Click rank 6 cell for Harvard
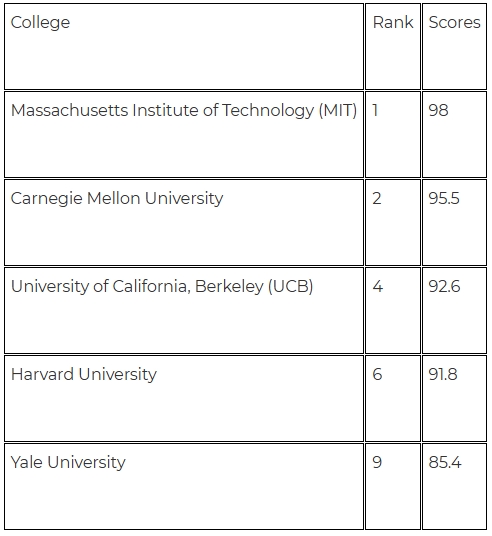492x536 pixels. pos(393,399)
